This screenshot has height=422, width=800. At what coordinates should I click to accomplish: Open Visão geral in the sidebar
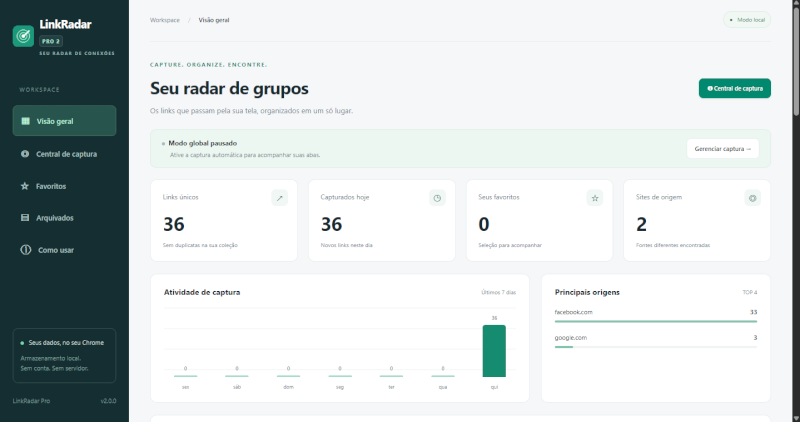(64, 121)
